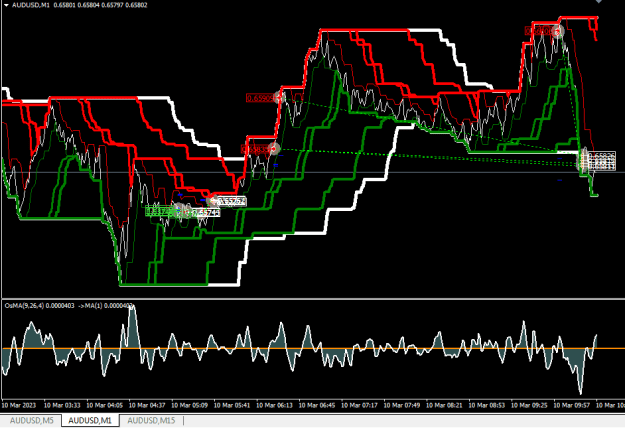
Task: Click the '10 Mar 03:33' time label
Action: (62, 405)
